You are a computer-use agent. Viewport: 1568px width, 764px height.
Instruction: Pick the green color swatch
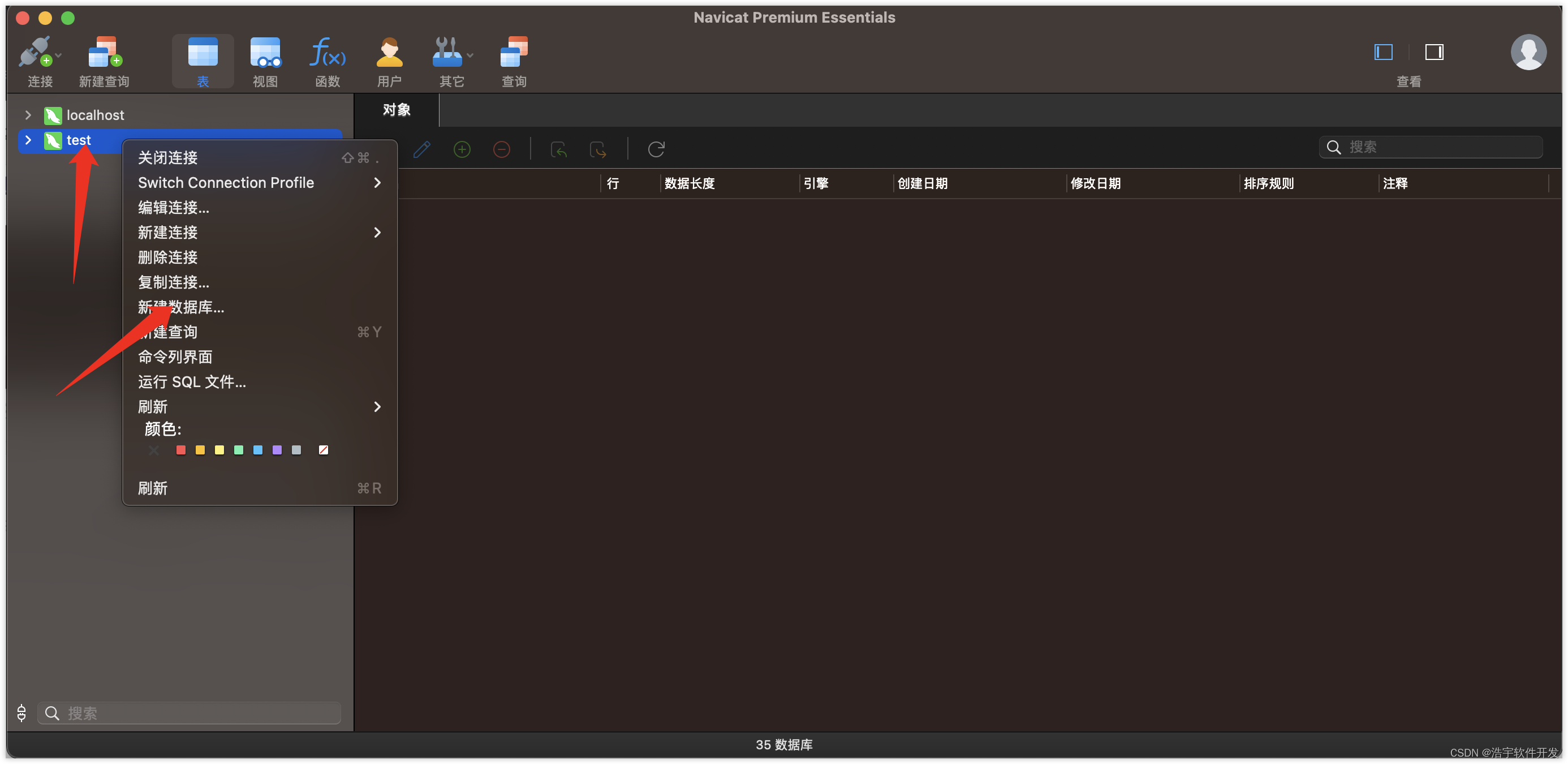[x=239, y=450]
